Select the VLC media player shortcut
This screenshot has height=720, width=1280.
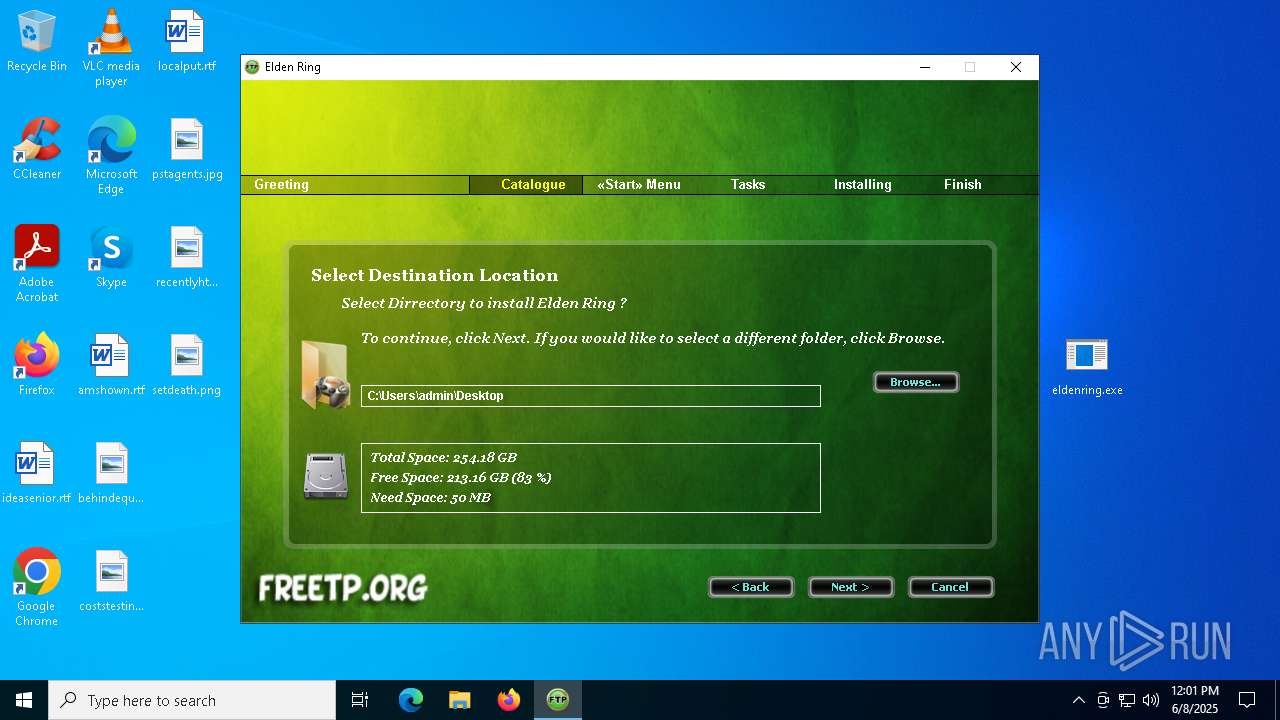pos(111,48)
